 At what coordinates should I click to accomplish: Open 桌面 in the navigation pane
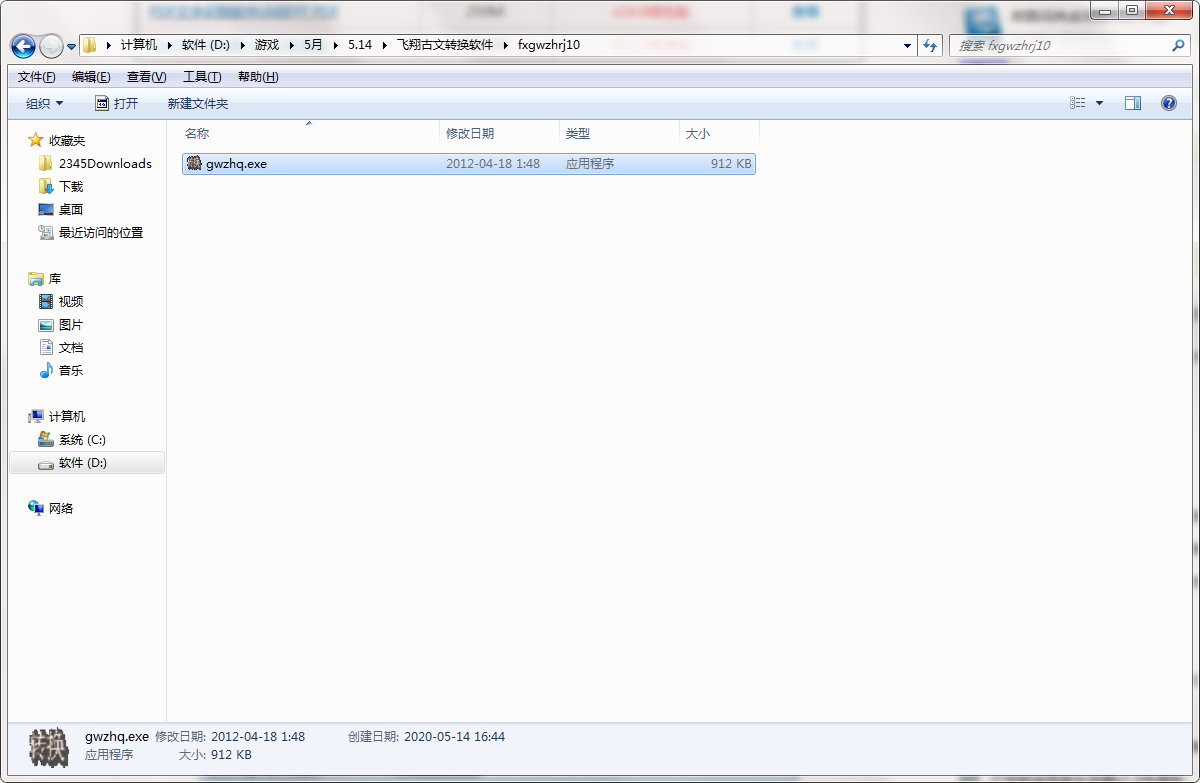(71, 209)
